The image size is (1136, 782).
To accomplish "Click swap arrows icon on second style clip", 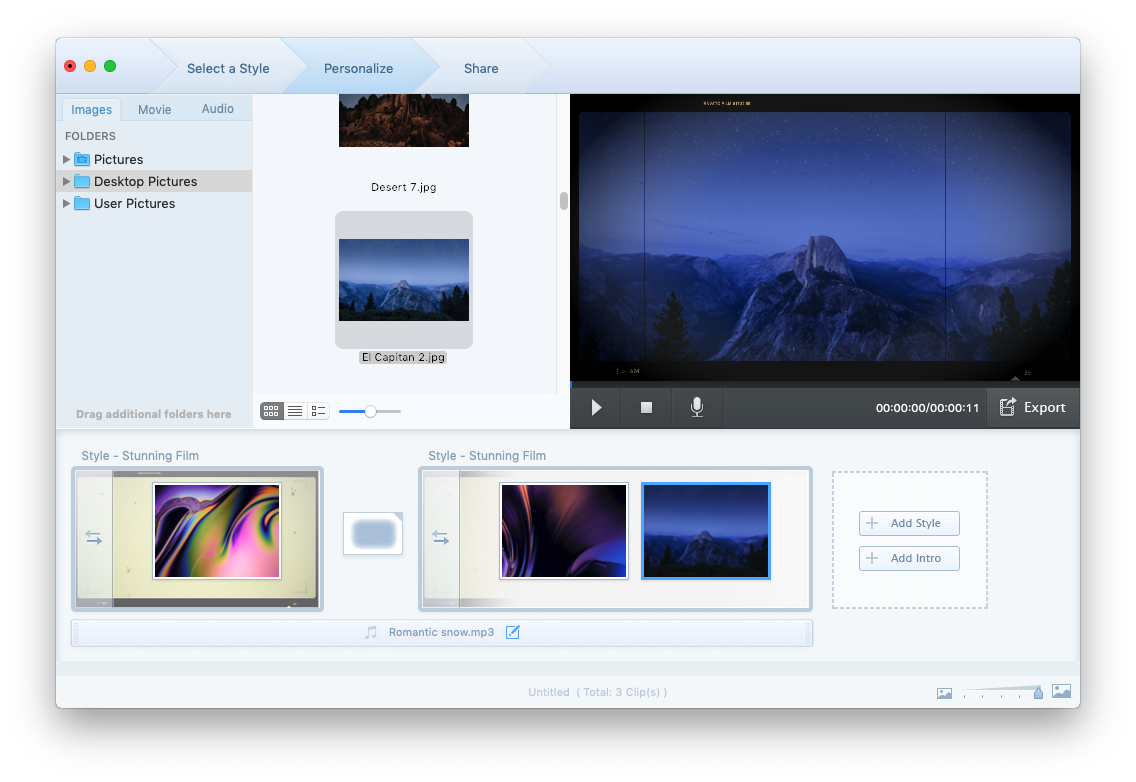I will 440,537.
